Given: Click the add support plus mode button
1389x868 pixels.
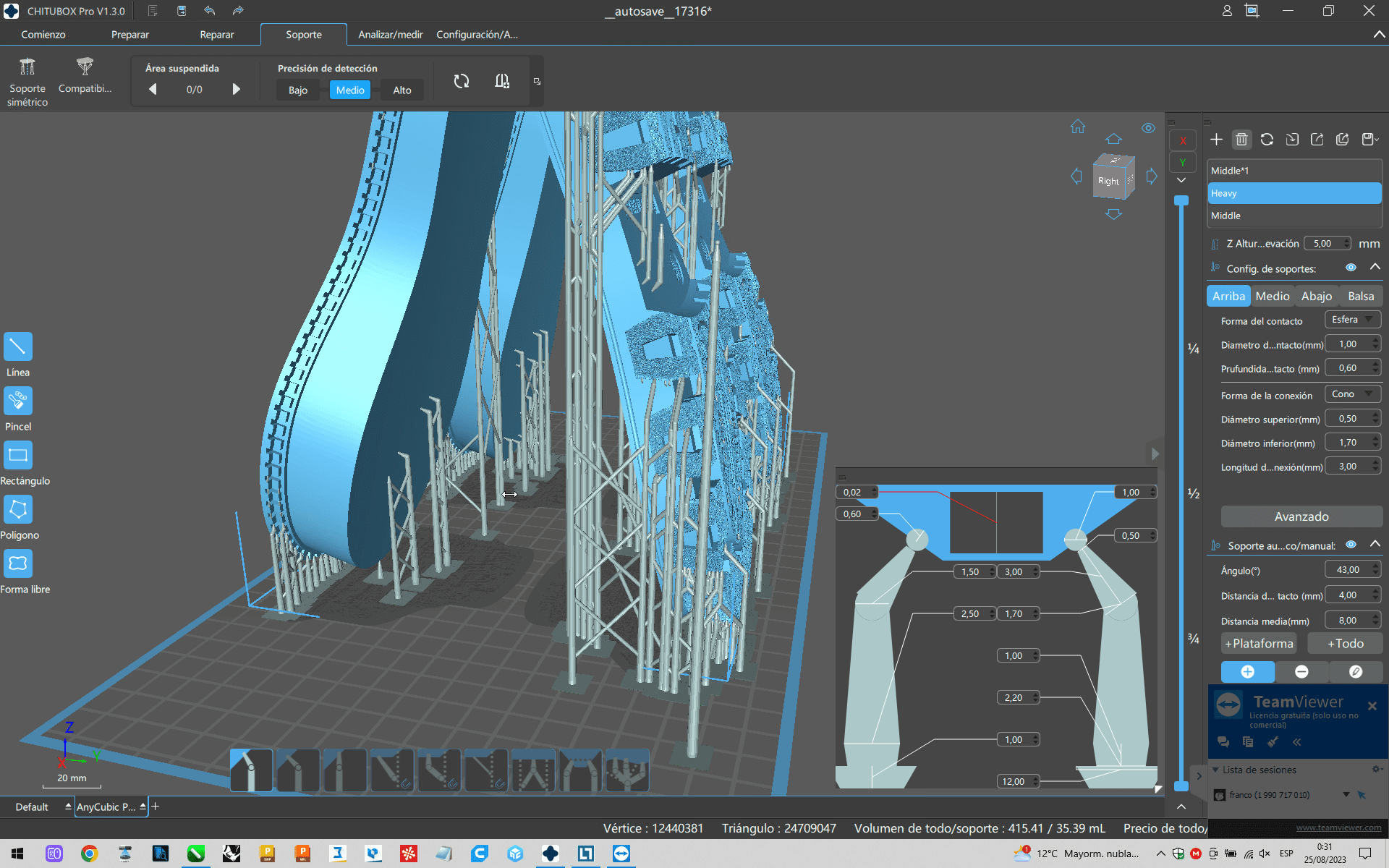Looking at the screenshot, I should (1247, 672).
